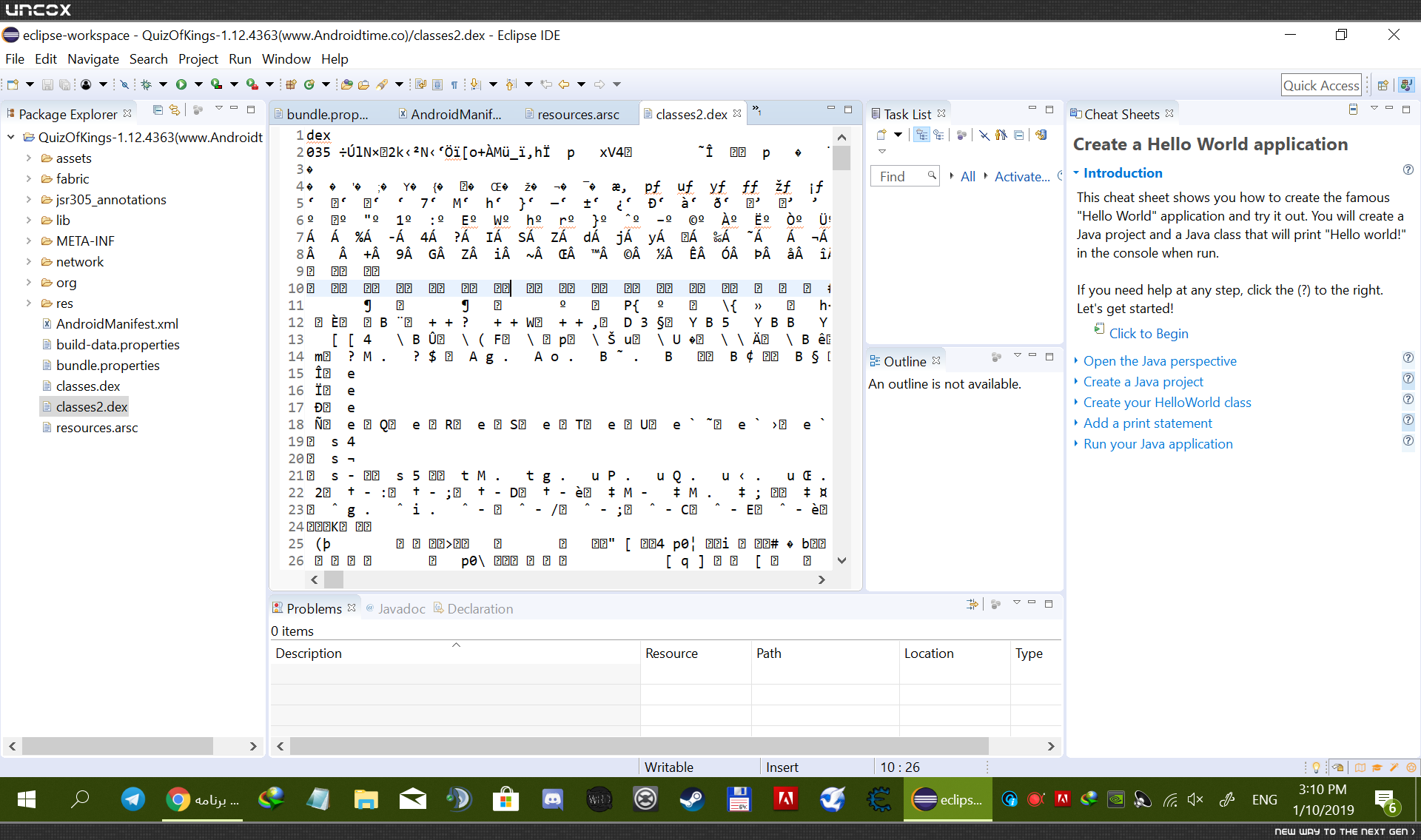Open the Debug button dropdown arrow
Image resolution: width=1421 pixels, height=840 pixels.
163,84
